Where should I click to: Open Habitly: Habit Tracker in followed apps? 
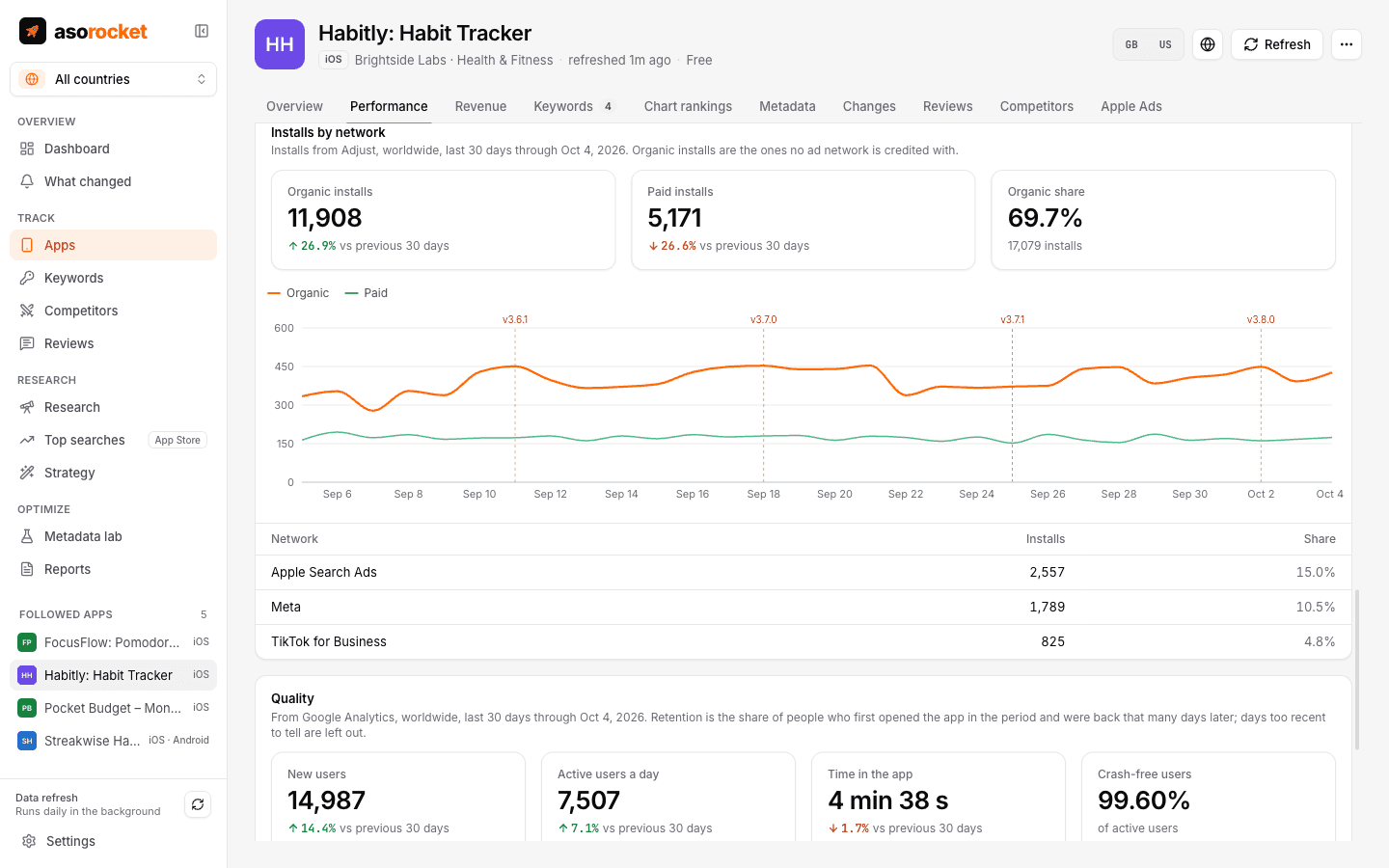click(113, 675)
